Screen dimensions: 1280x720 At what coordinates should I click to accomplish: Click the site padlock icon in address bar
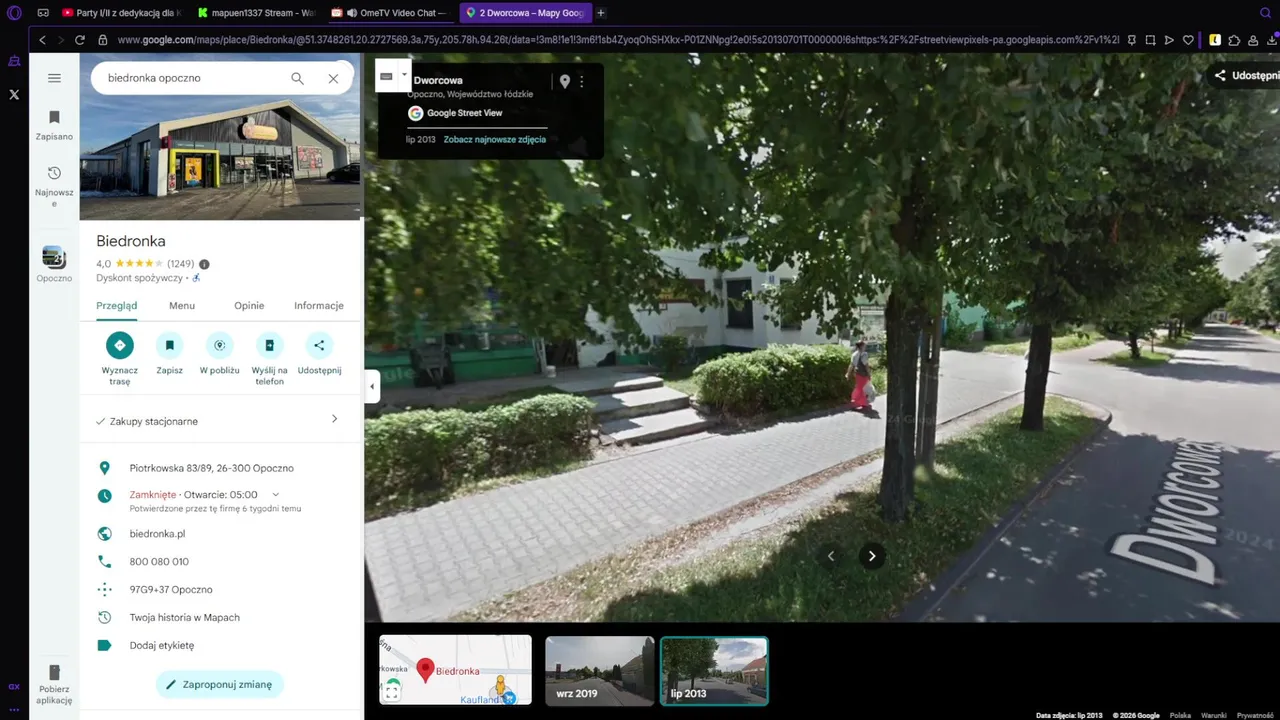(102, 40)
